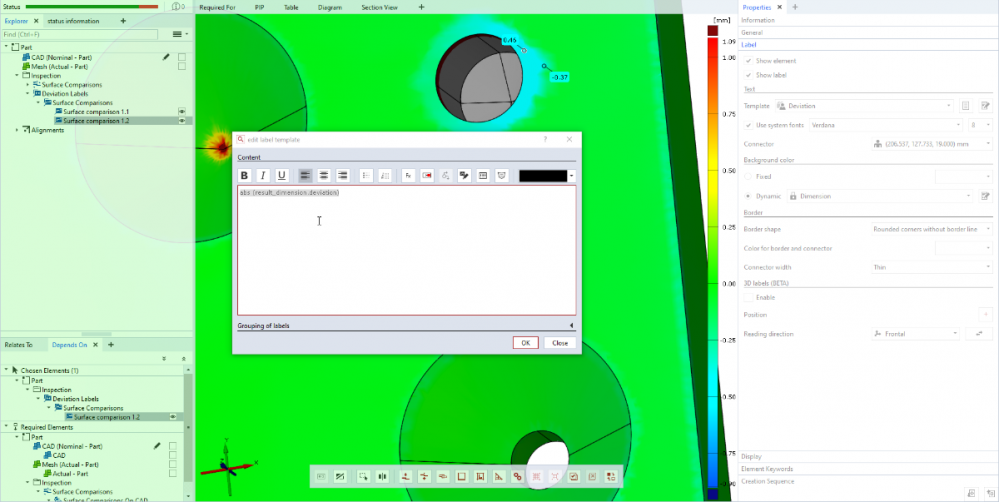Click the red keyword insert icon
This screenshot has height=502, width=999.
(x=427, y=176)
